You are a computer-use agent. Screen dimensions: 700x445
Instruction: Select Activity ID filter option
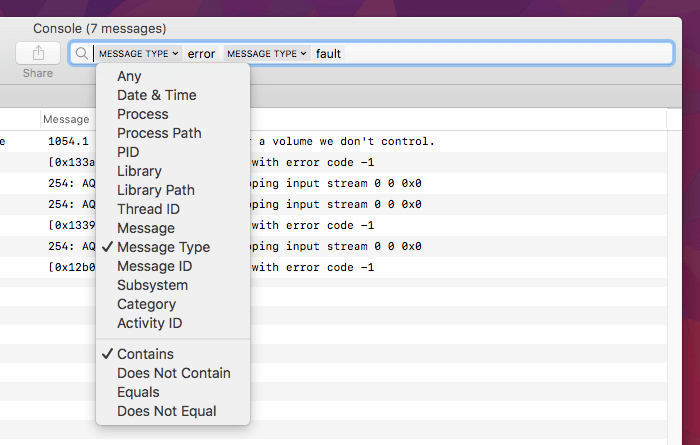click(x=173, y=323)
